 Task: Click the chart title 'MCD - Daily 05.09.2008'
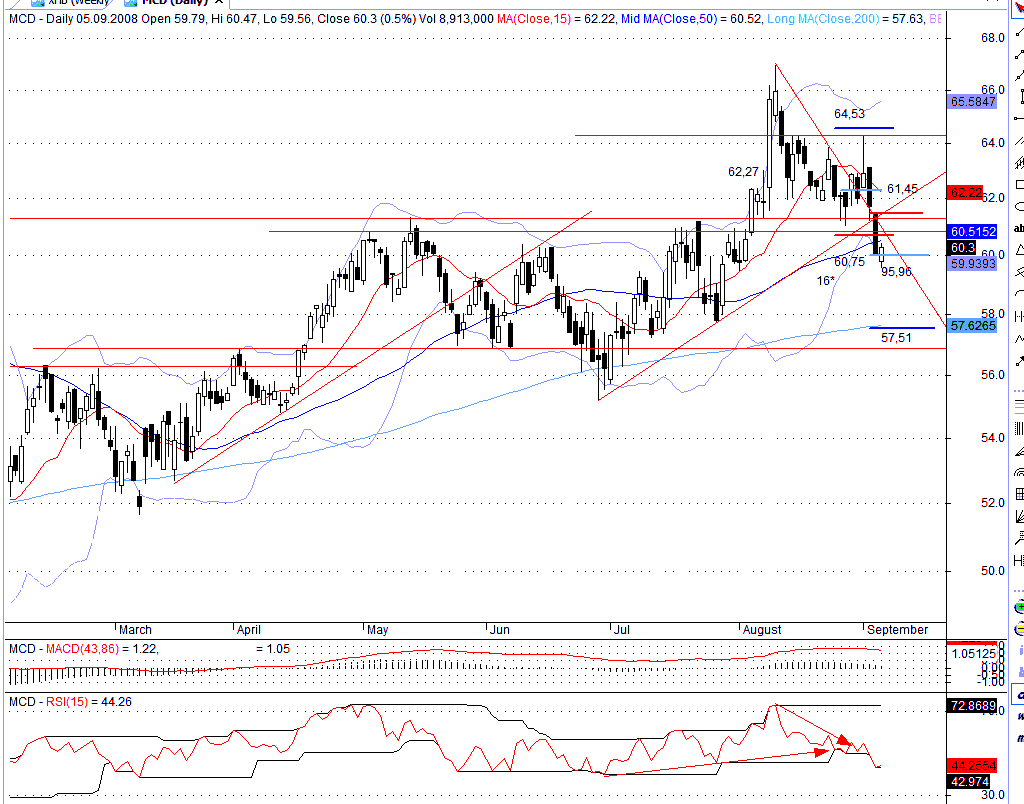pyautogui.click(x=74, y=19)
